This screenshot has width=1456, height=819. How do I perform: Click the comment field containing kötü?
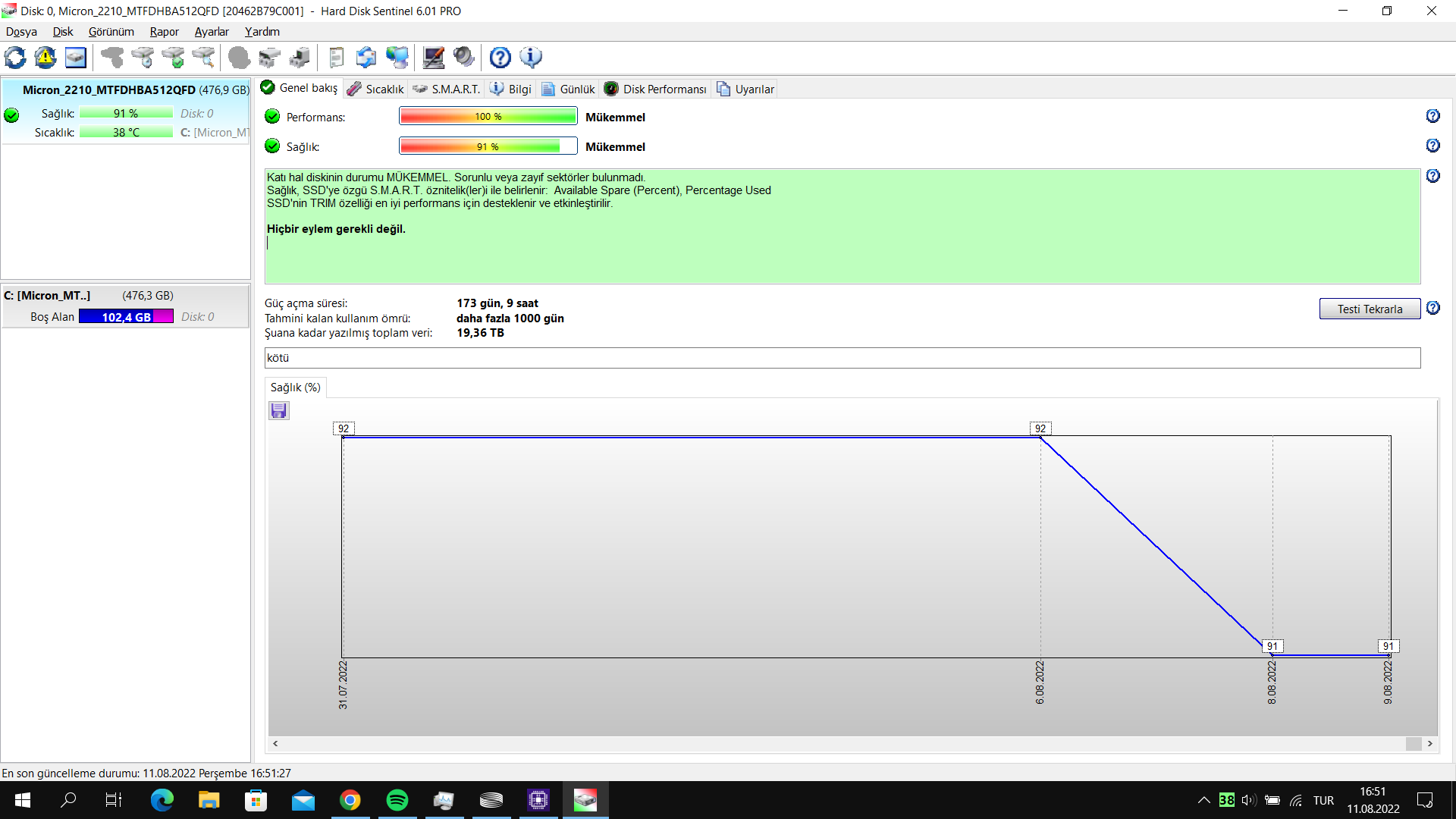tap(842, 358)
